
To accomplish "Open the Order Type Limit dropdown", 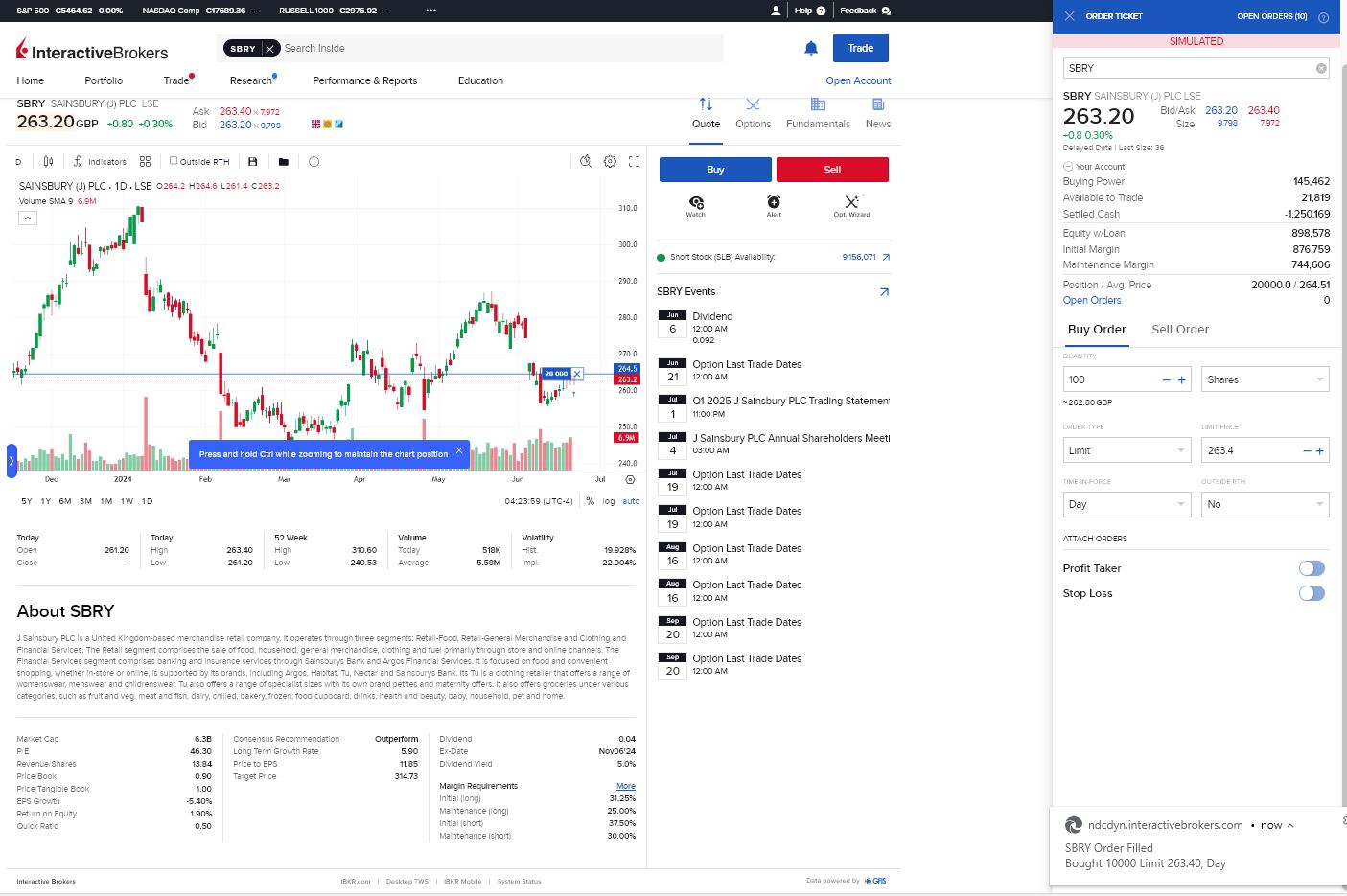I will 1127,450.
